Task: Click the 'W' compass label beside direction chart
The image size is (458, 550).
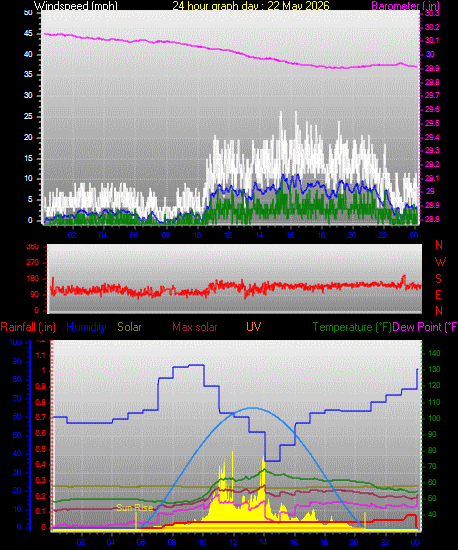Action: (x=440, y=261)
